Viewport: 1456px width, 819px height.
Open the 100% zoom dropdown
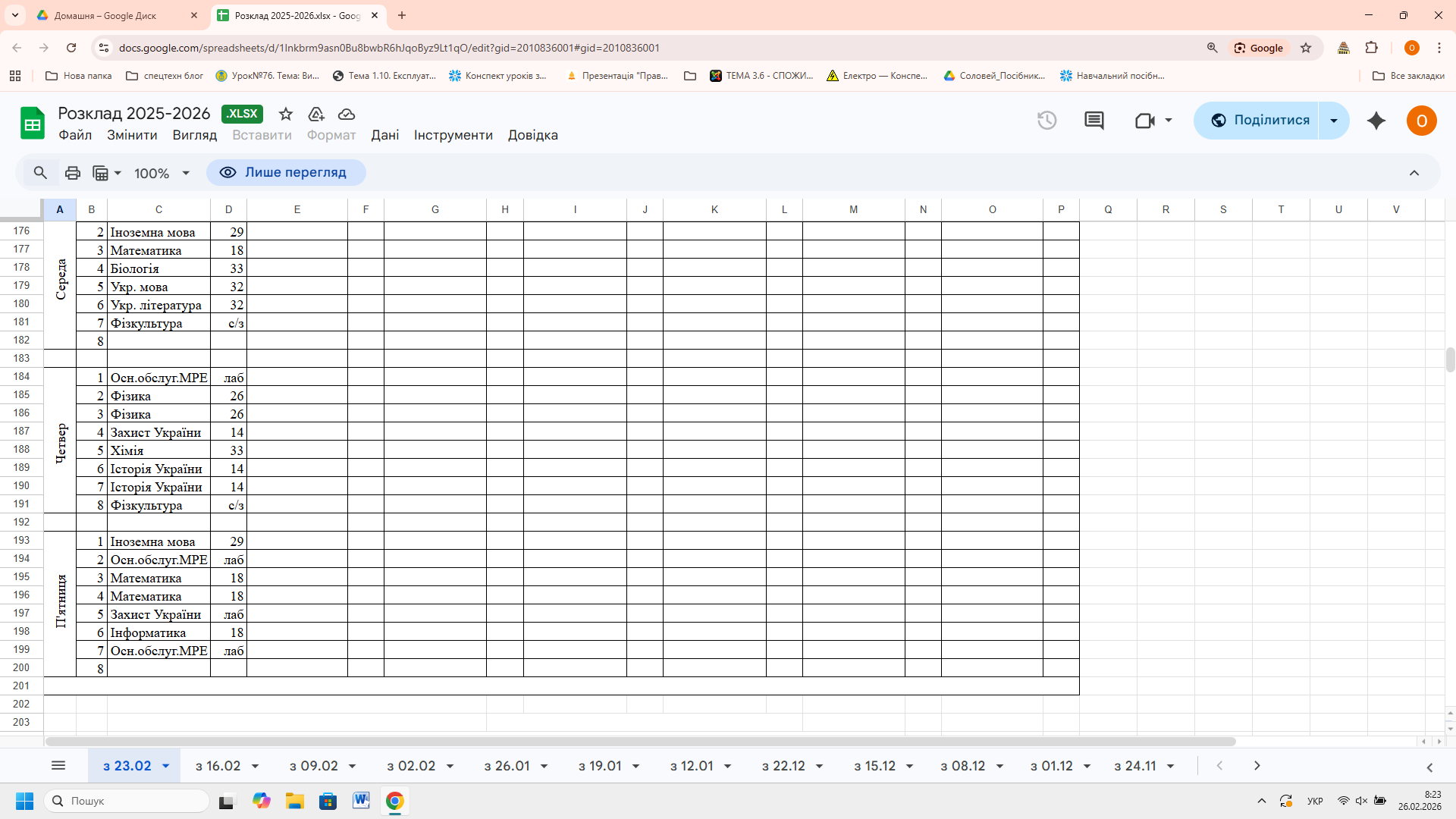[162, 174]
